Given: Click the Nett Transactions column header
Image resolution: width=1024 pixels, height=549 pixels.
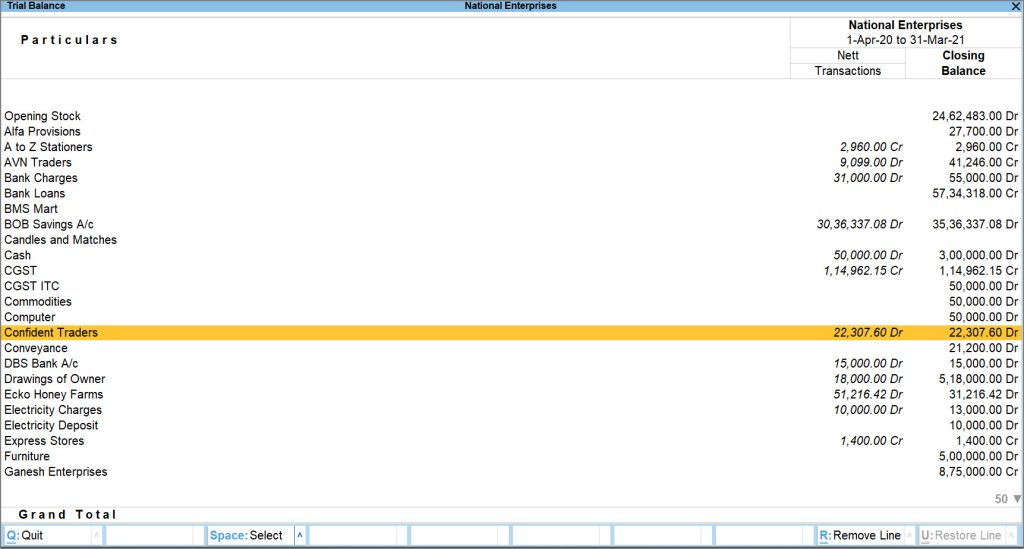Looking at the screenshot, I should click(847, 63).
